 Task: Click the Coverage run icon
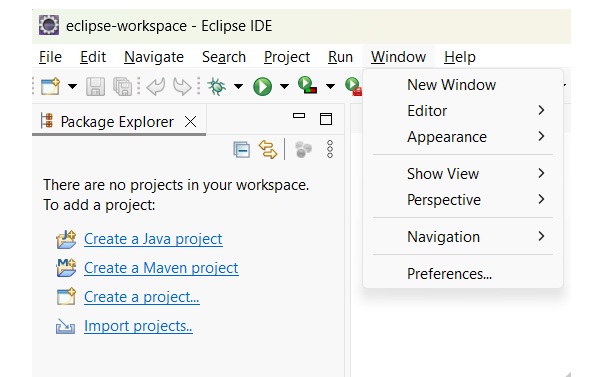point(307,85)
